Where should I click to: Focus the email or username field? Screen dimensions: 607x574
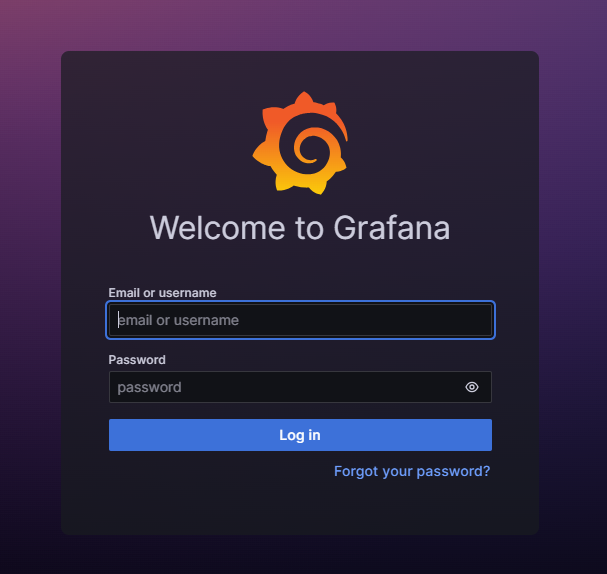(x=300, y=320)
